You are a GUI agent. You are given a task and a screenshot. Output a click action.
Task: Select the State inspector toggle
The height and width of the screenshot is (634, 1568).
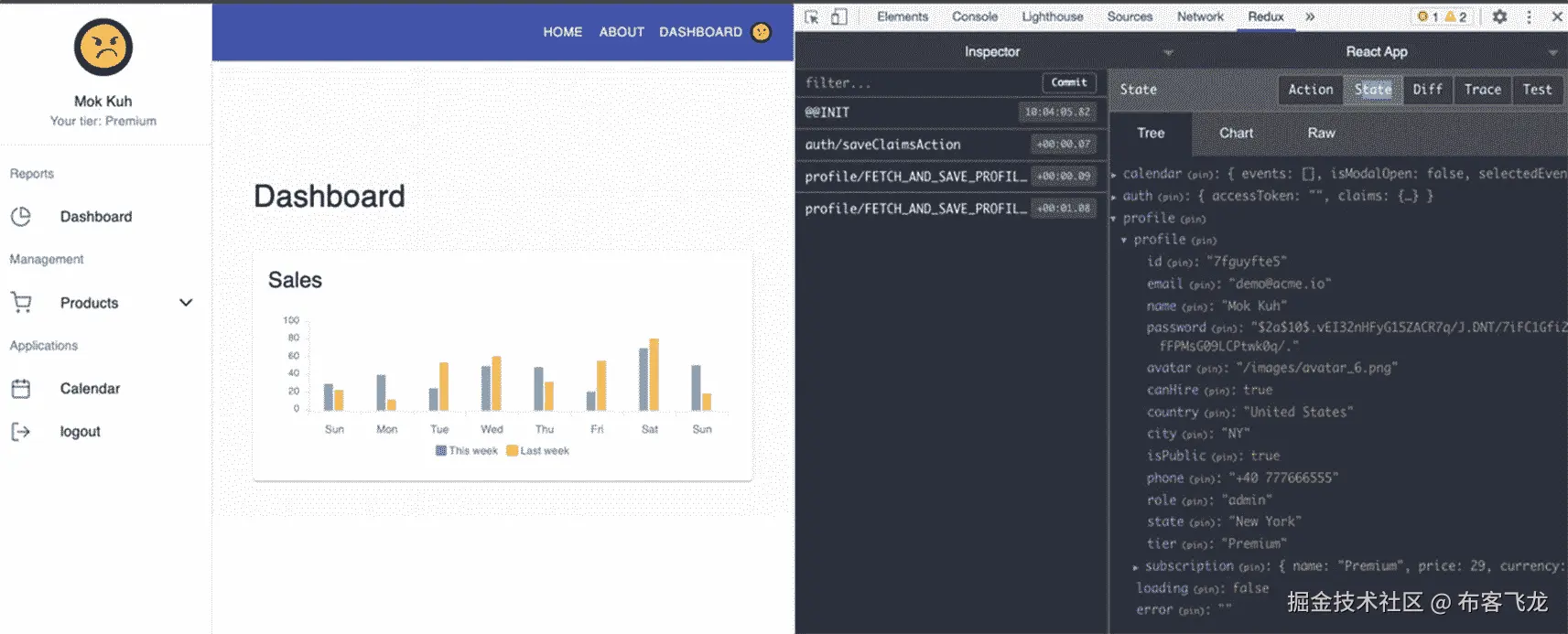click(x=1373, y=90)
